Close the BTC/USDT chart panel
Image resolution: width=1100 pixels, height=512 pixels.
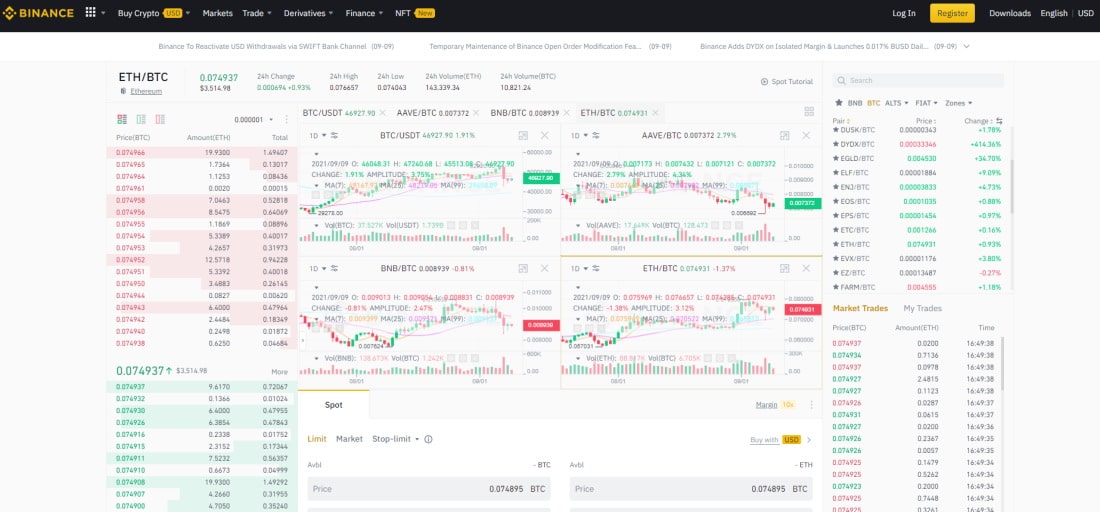pos(544,135)
